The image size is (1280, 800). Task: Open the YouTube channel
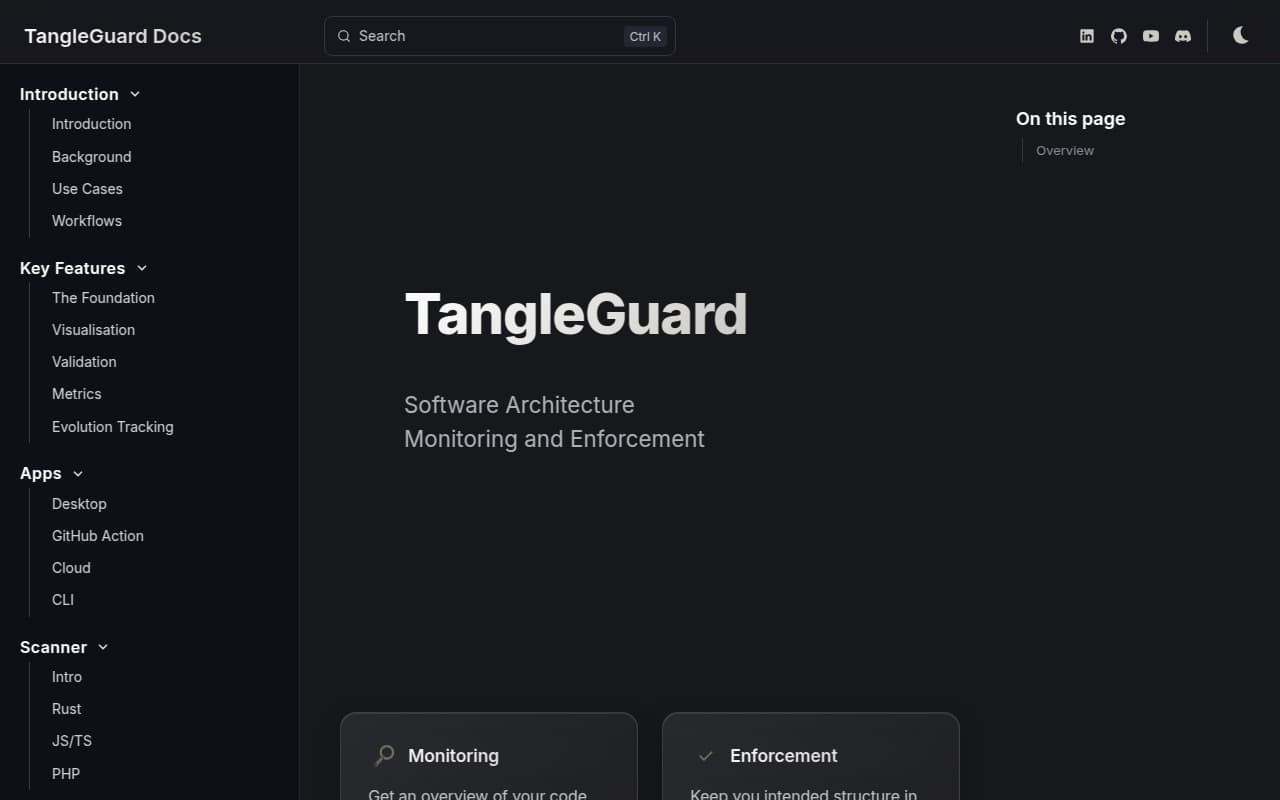(1150, 36)
